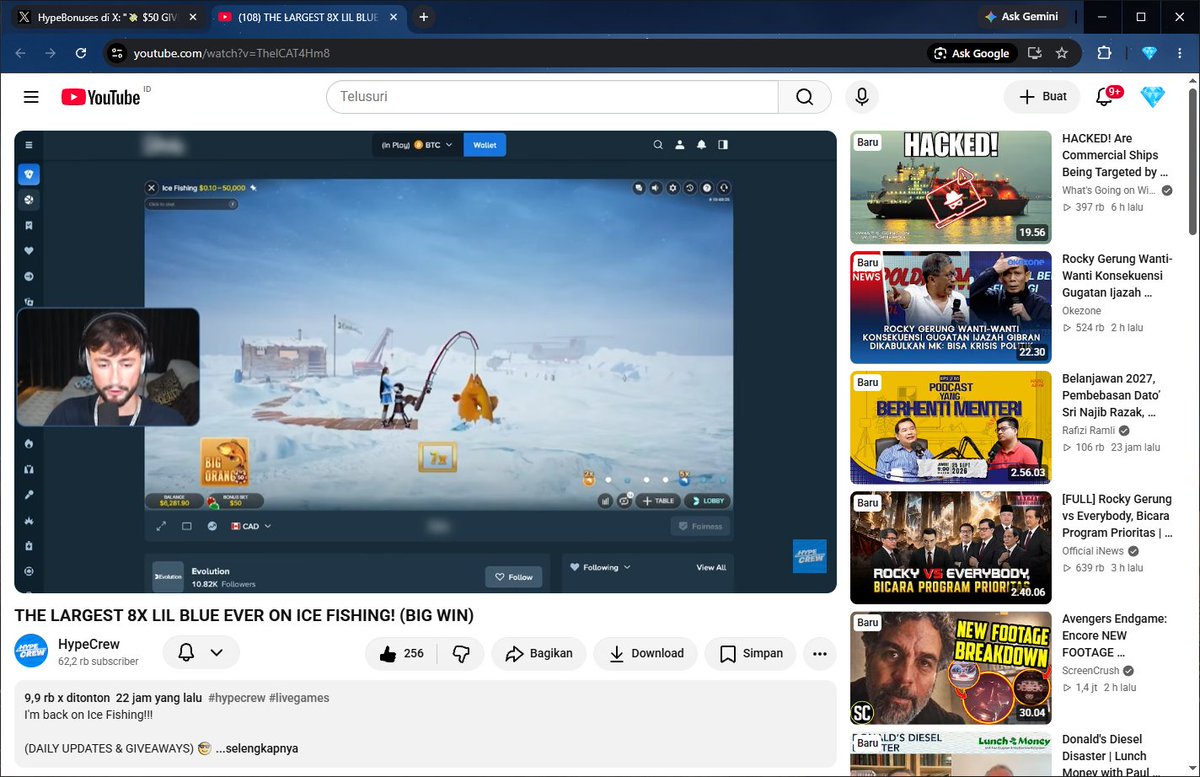The image size is (1200, 777).
Task: Go to YouTube home via logo
Action: (x=100, y=97)
